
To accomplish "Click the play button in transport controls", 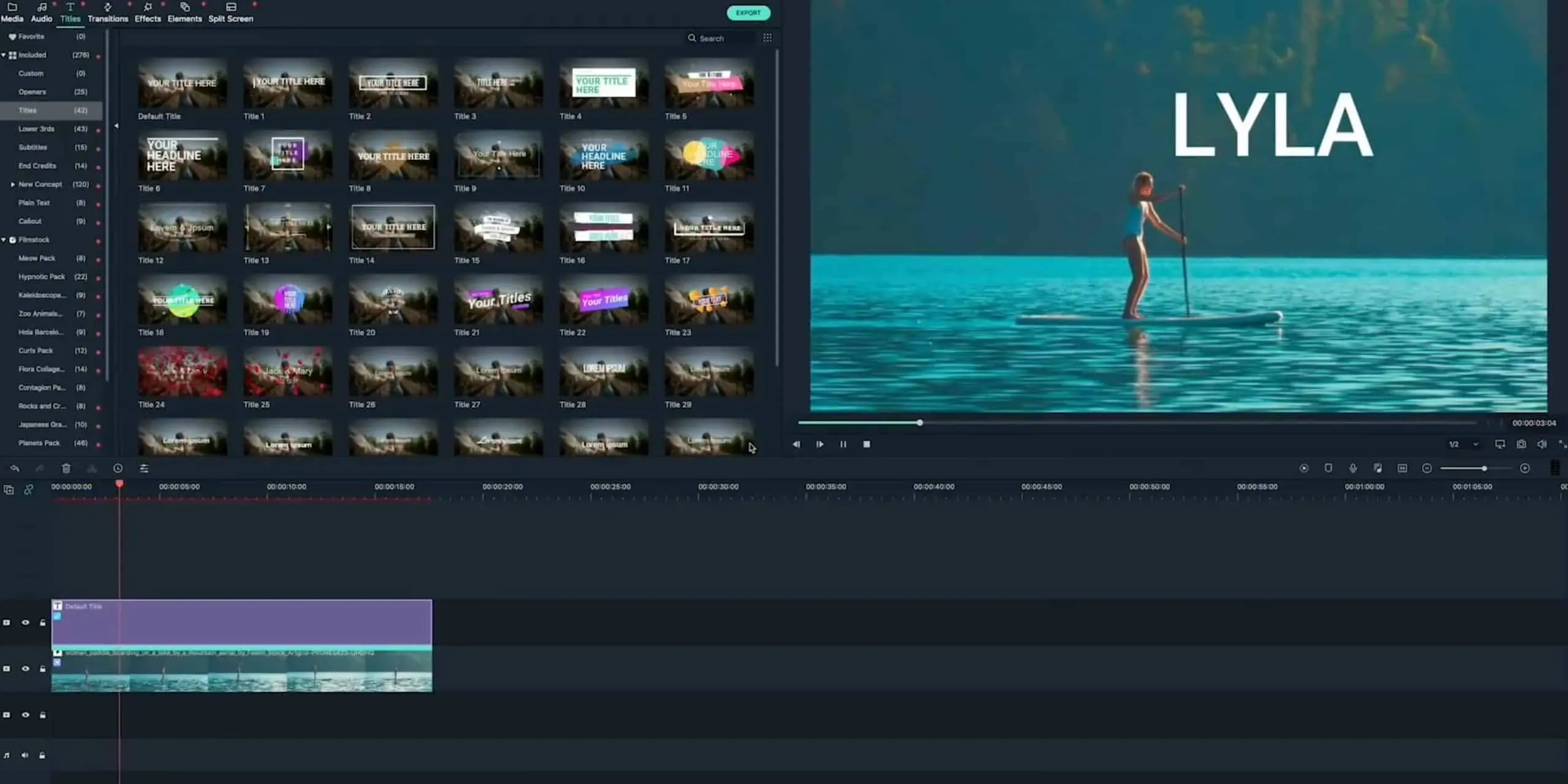I will pos(820,444).
